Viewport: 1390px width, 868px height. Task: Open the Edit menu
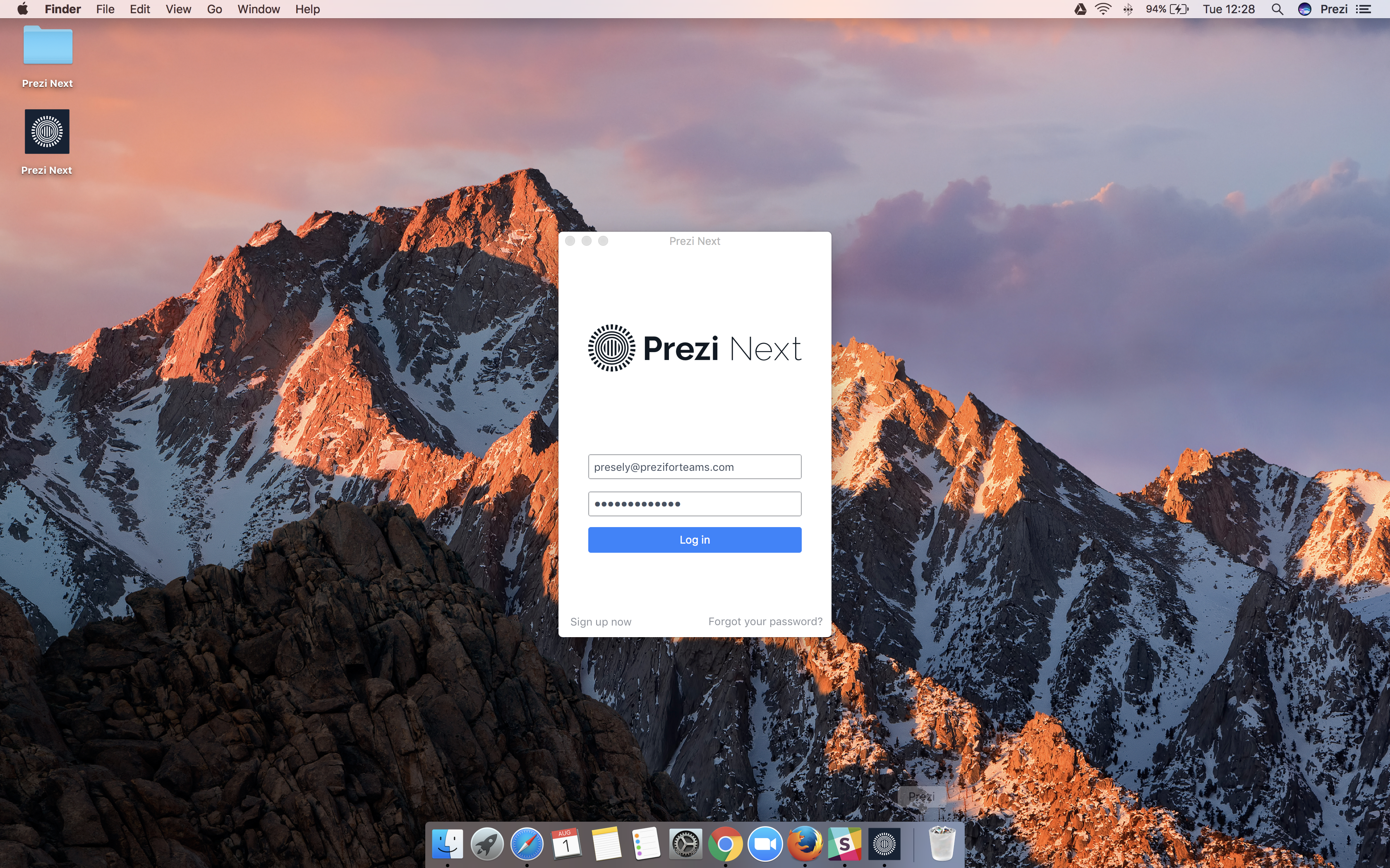point(139,9)
